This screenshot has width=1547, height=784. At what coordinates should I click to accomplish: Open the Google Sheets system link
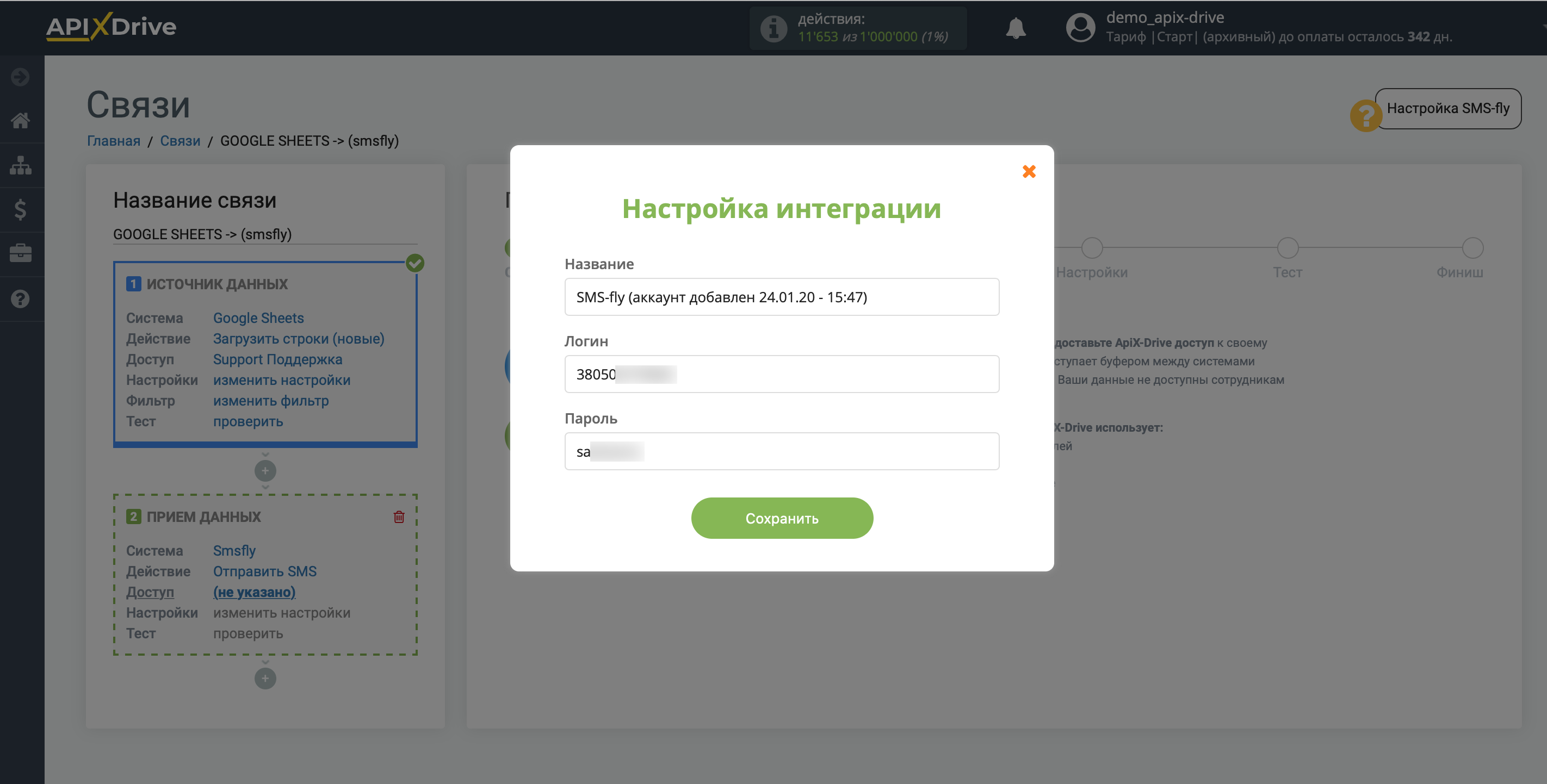258,318
